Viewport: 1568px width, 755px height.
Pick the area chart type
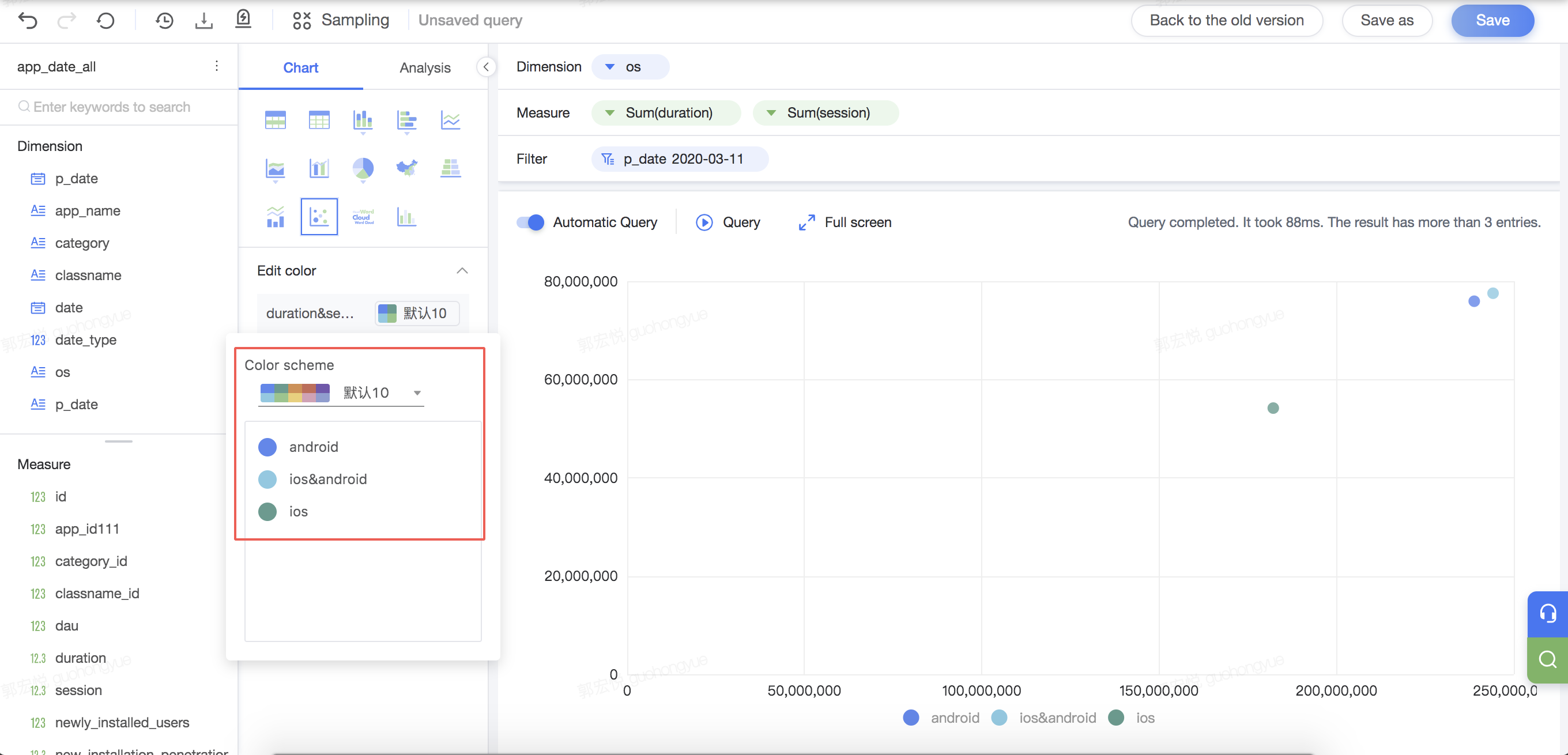[x=275, y=168]
